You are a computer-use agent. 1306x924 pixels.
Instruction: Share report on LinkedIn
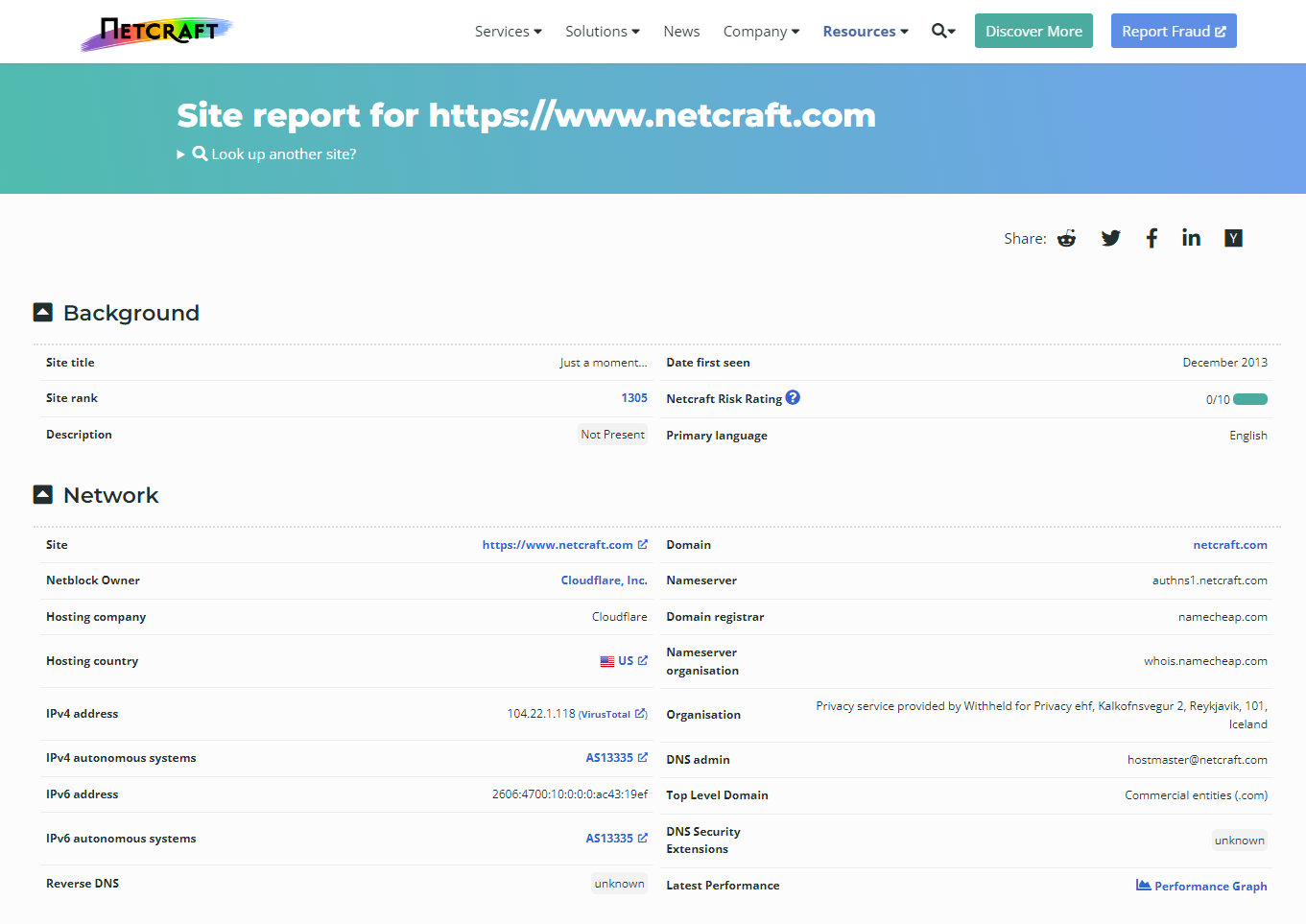coord(1191,238)
